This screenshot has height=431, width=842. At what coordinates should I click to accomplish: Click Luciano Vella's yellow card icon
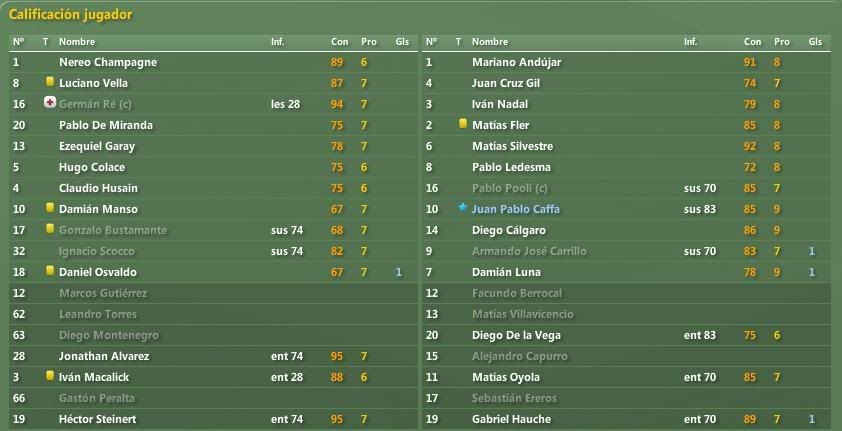point(50,82)
